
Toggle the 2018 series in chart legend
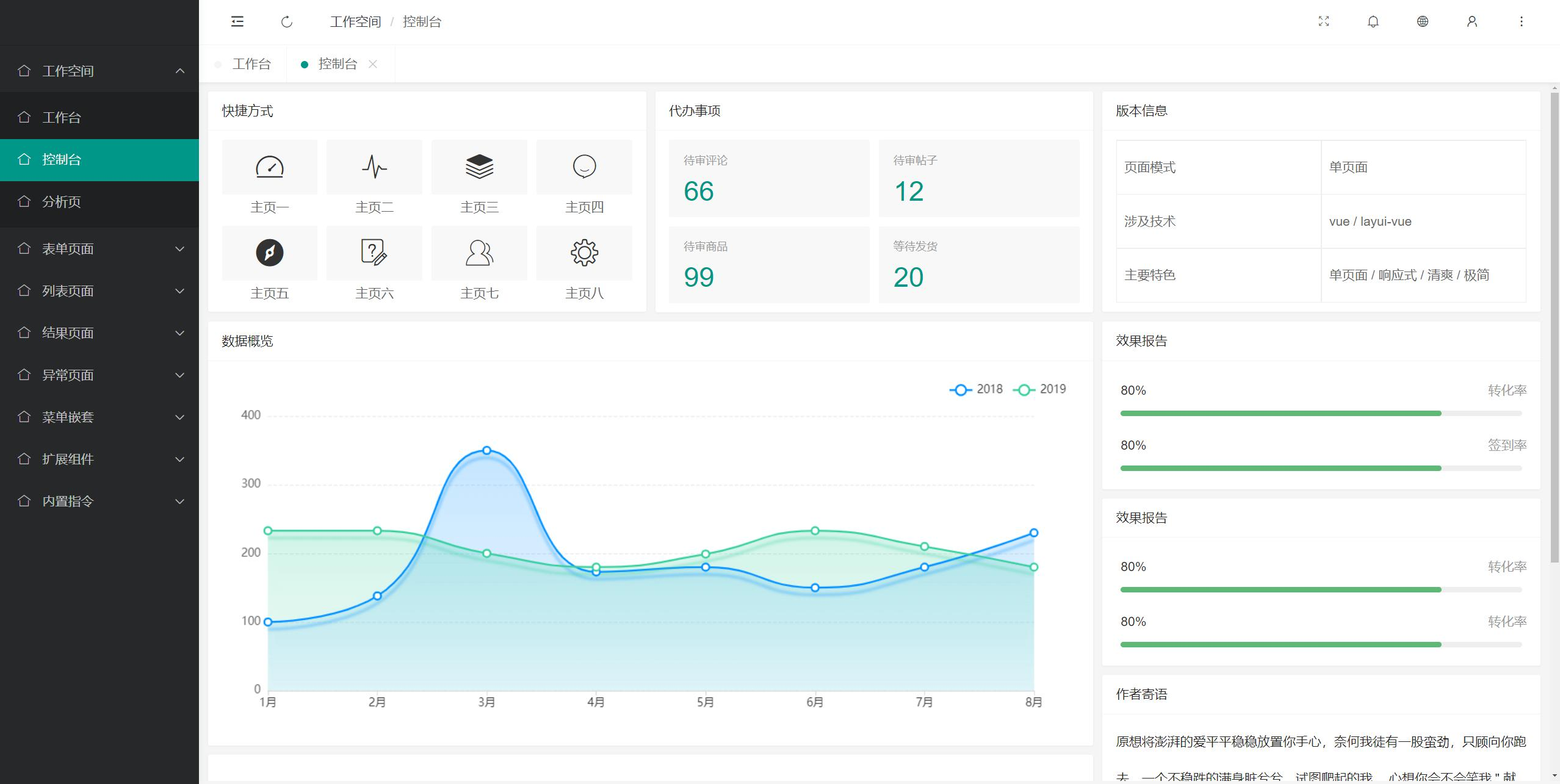click(x=976, y=389)
